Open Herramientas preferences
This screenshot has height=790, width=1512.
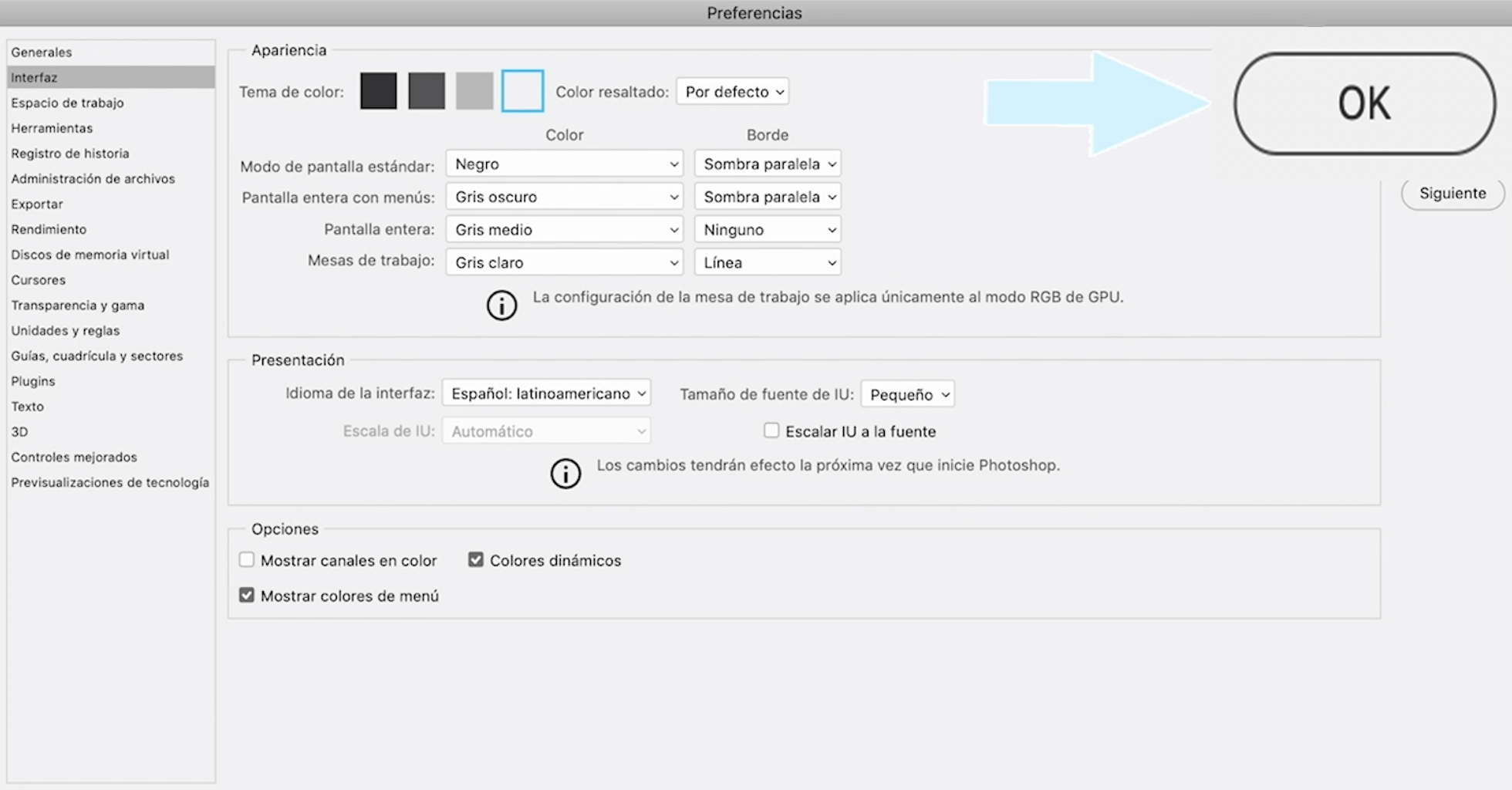tap(111, 128)
